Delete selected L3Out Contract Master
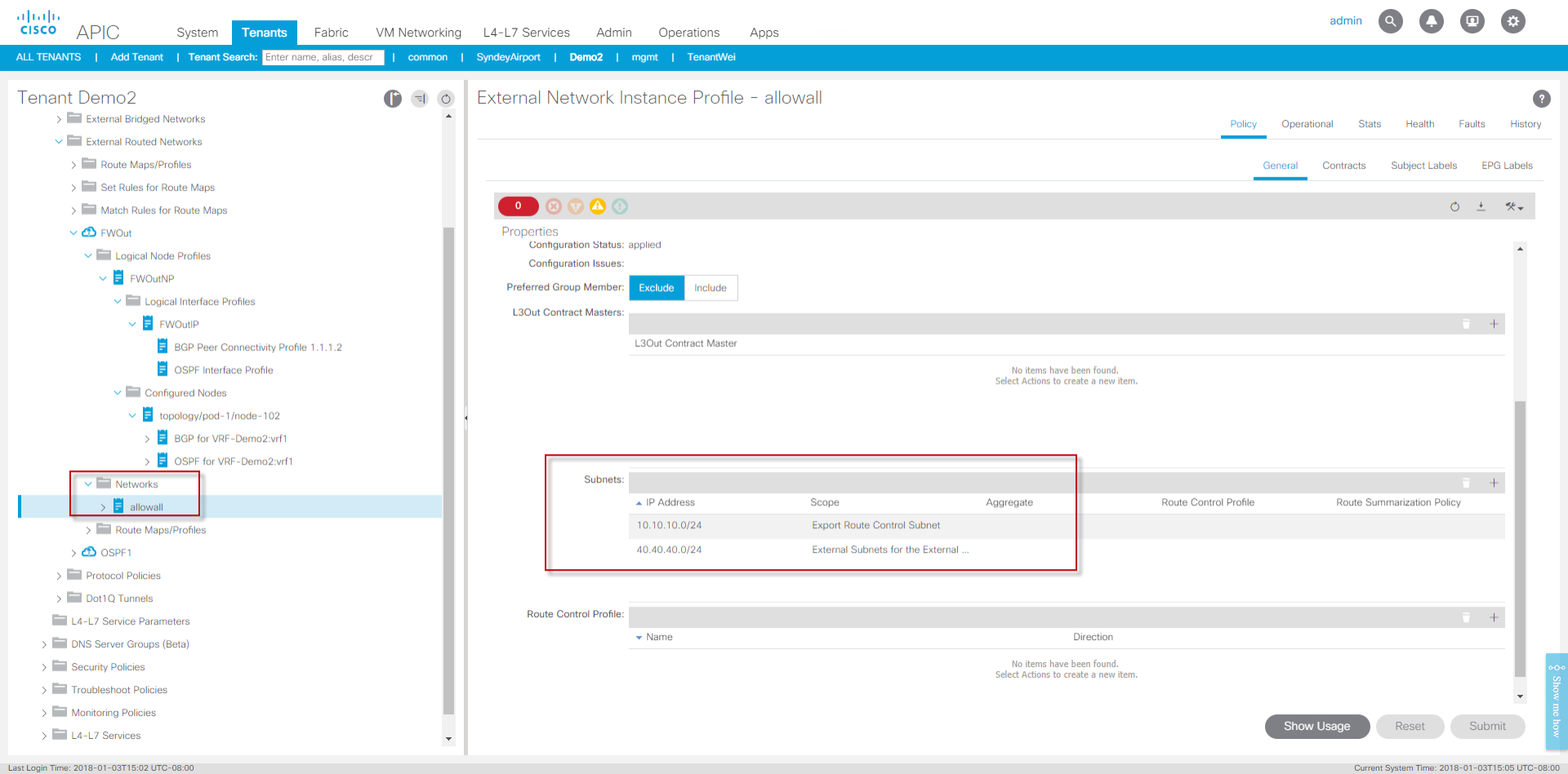Image resolution: width=1568 pixels, height=774 pixels. [x=1466, y=324]
